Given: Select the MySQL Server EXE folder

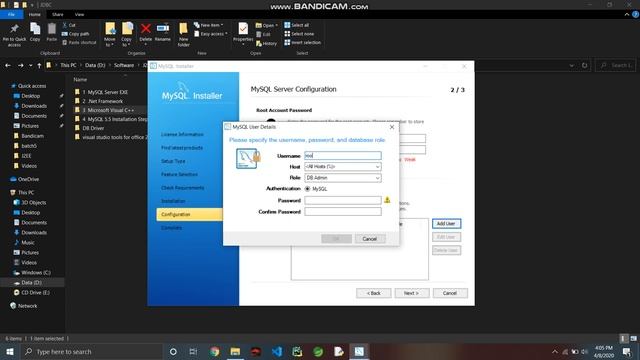Looking at the screenshot, I should tap(102, 92).
